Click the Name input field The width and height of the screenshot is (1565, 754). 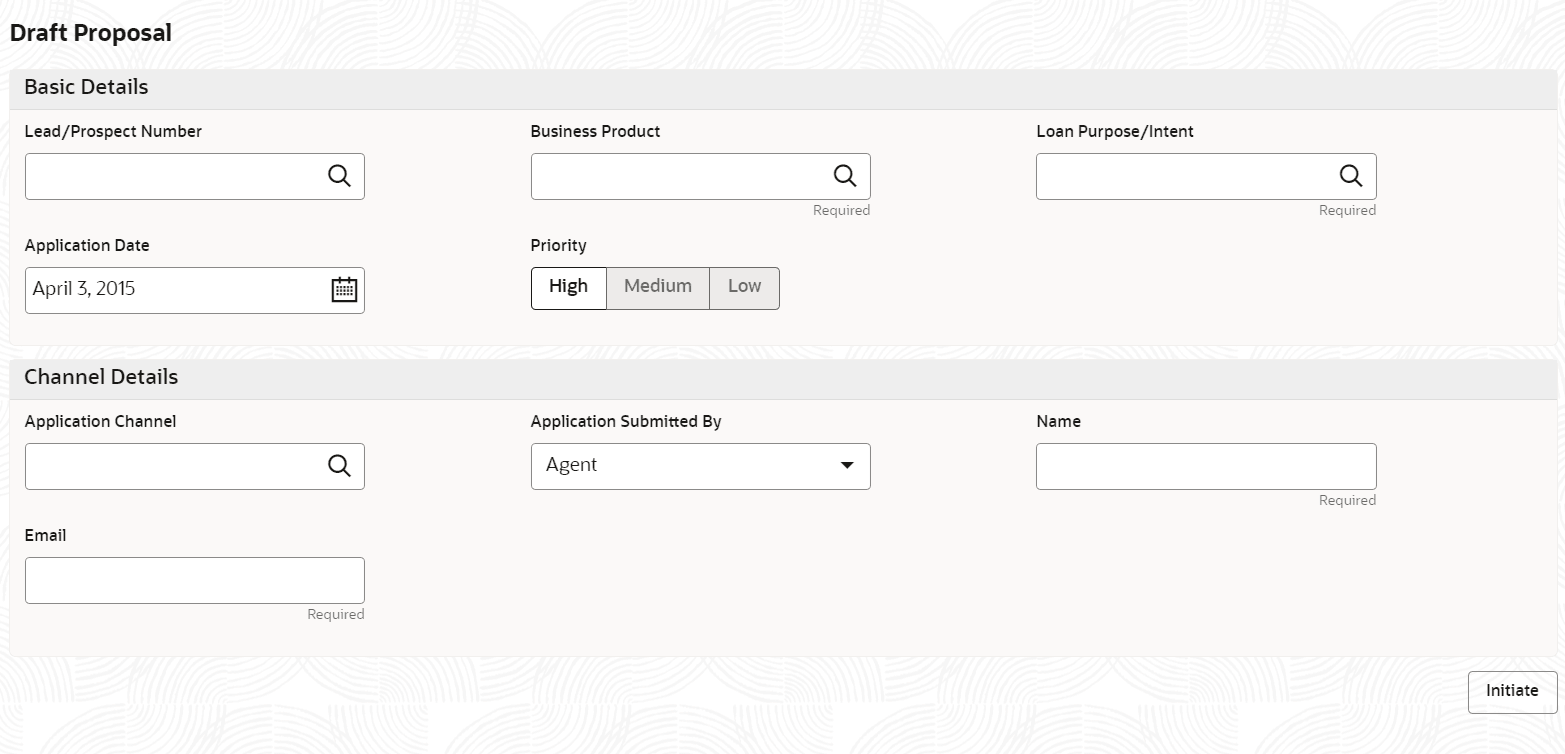pos(1206,466)
